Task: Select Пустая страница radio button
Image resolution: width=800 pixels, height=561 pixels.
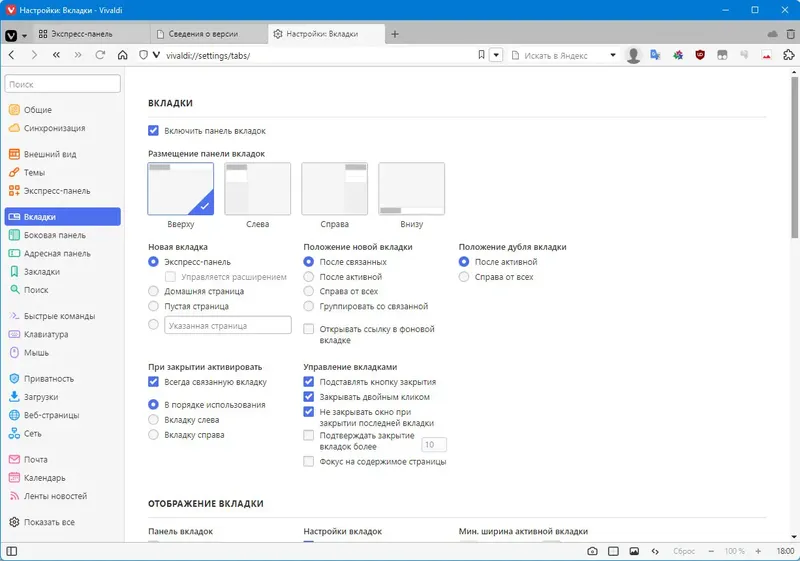Action: point(153,306)
